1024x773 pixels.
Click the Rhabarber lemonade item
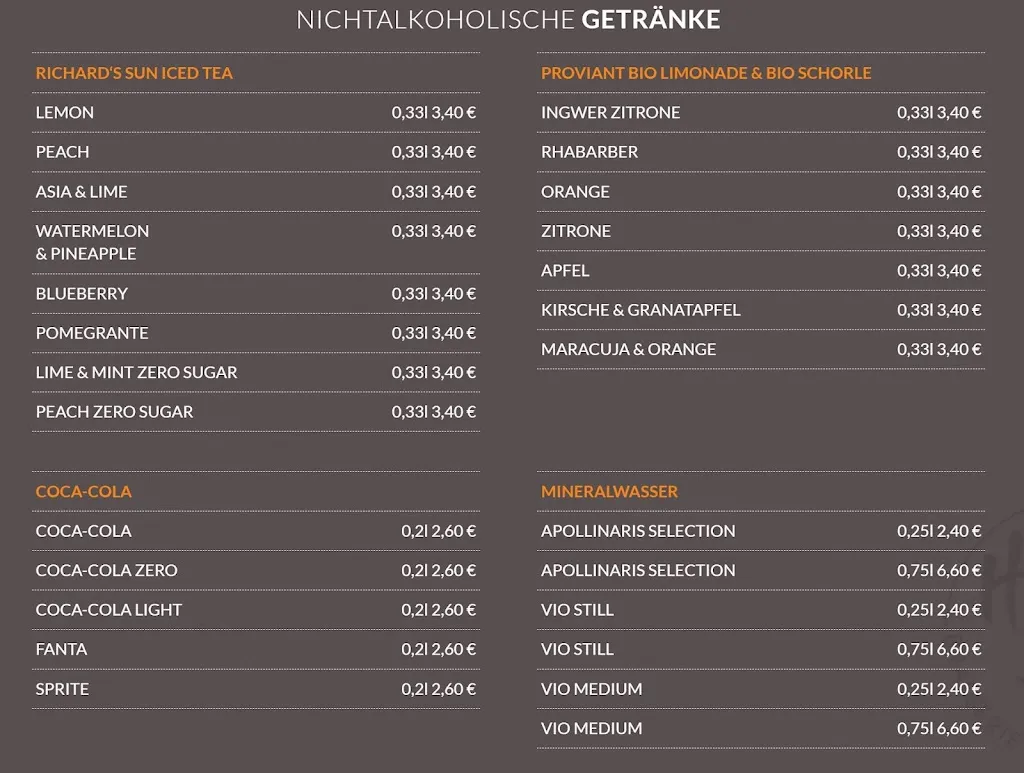(x=589, y=152)
